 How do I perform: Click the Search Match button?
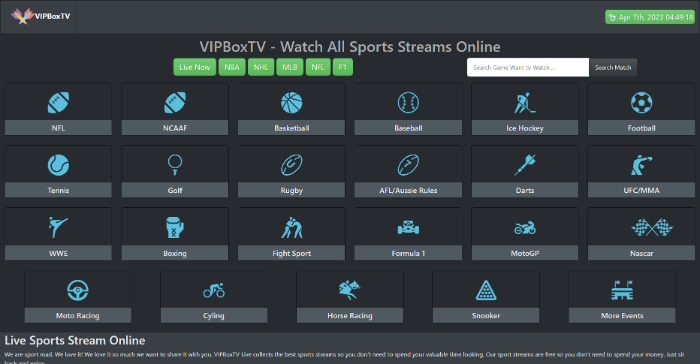click(x=613, y=67)
